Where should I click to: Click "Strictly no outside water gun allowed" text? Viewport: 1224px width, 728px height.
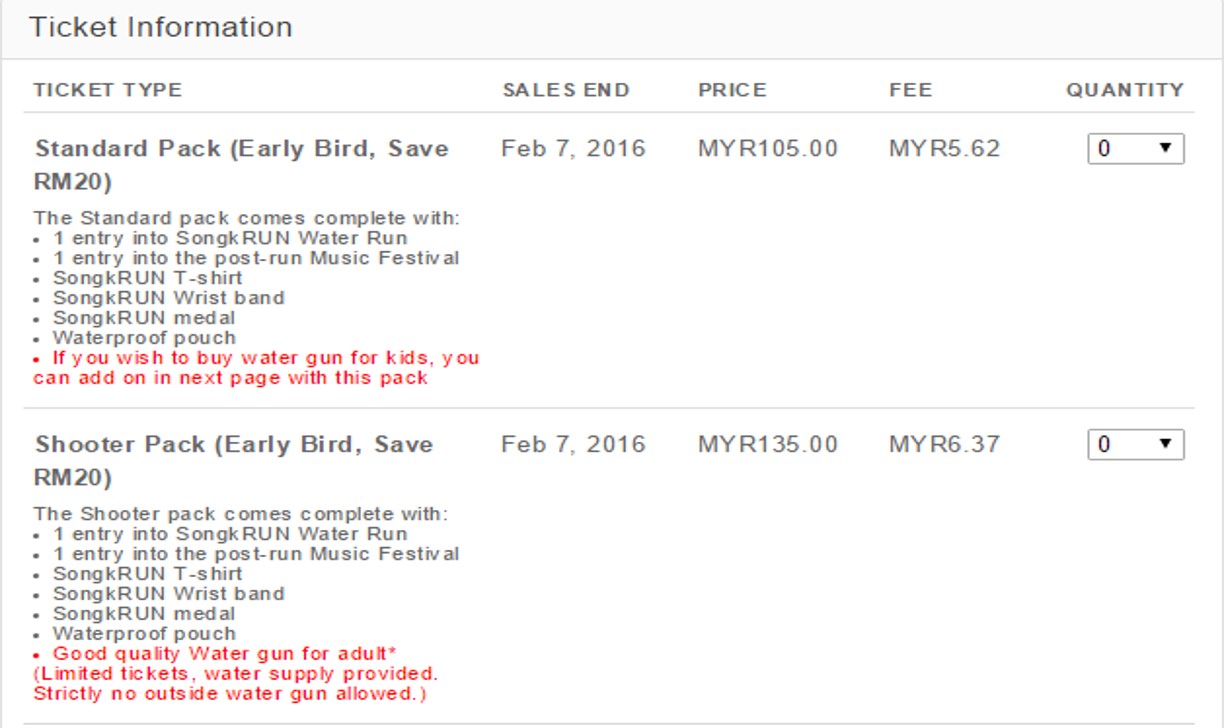tap(230, 693)
